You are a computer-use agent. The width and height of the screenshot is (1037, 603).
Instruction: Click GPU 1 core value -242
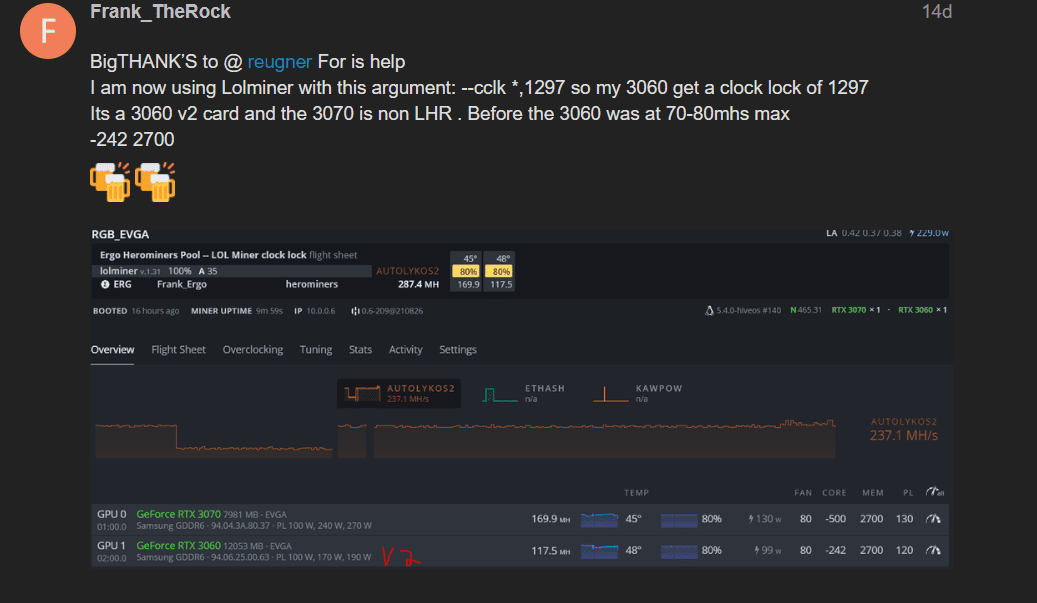(x=835, y=550)
